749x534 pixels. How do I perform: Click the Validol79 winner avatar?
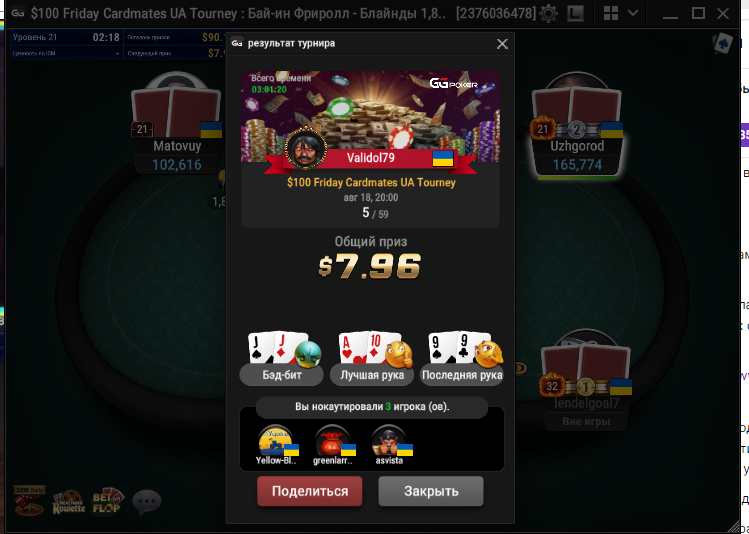click(x=306, y=149)
